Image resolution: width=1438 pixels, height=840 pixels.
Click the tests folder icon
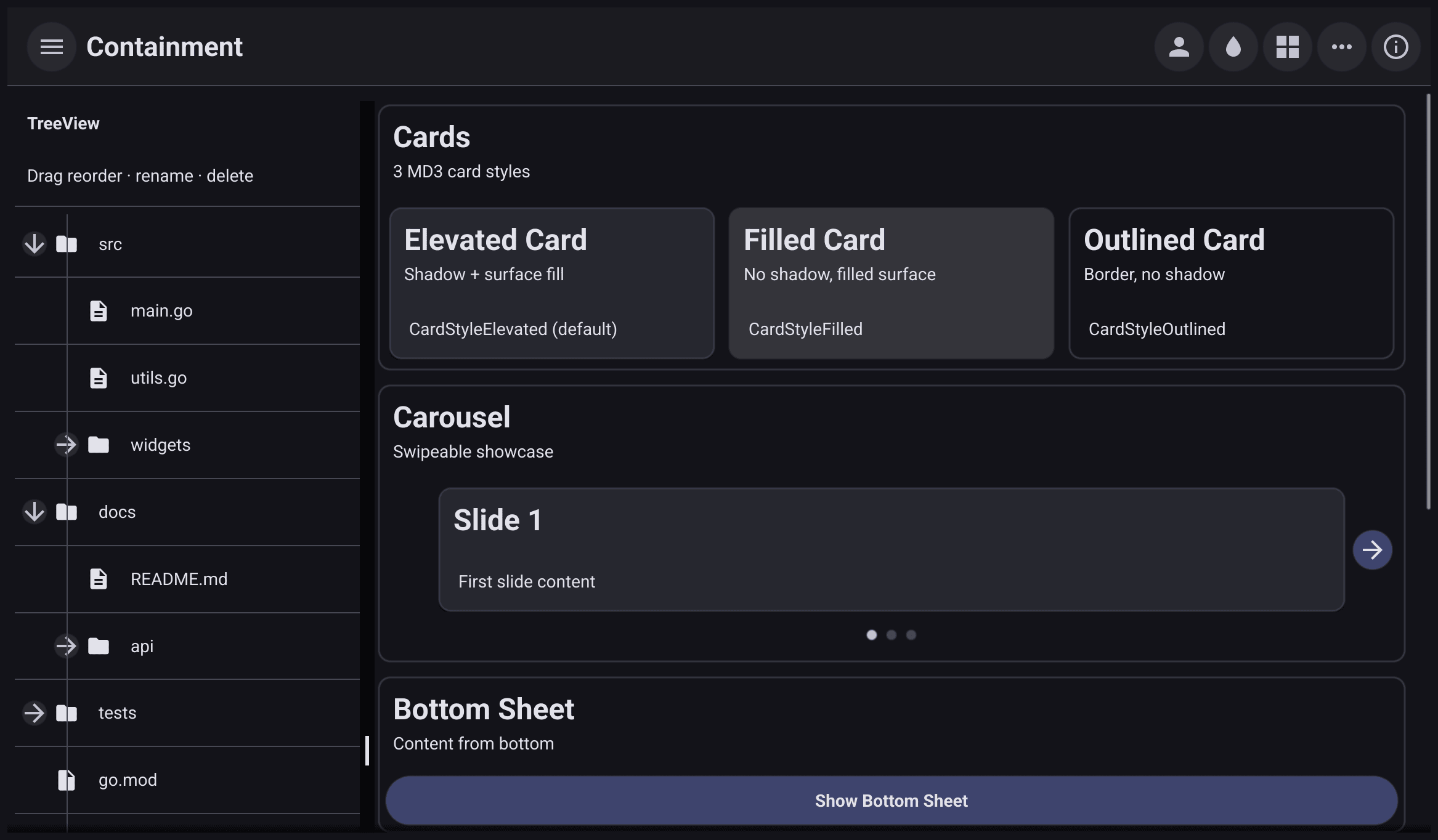click(x=67, y=713)
